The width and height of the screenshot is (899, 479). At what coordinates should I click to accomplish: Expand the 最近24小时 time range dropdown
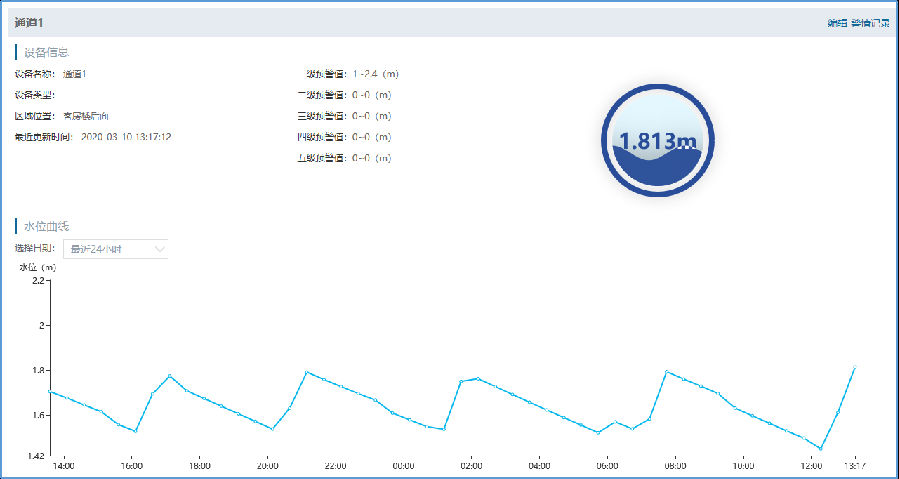(115, 249)
